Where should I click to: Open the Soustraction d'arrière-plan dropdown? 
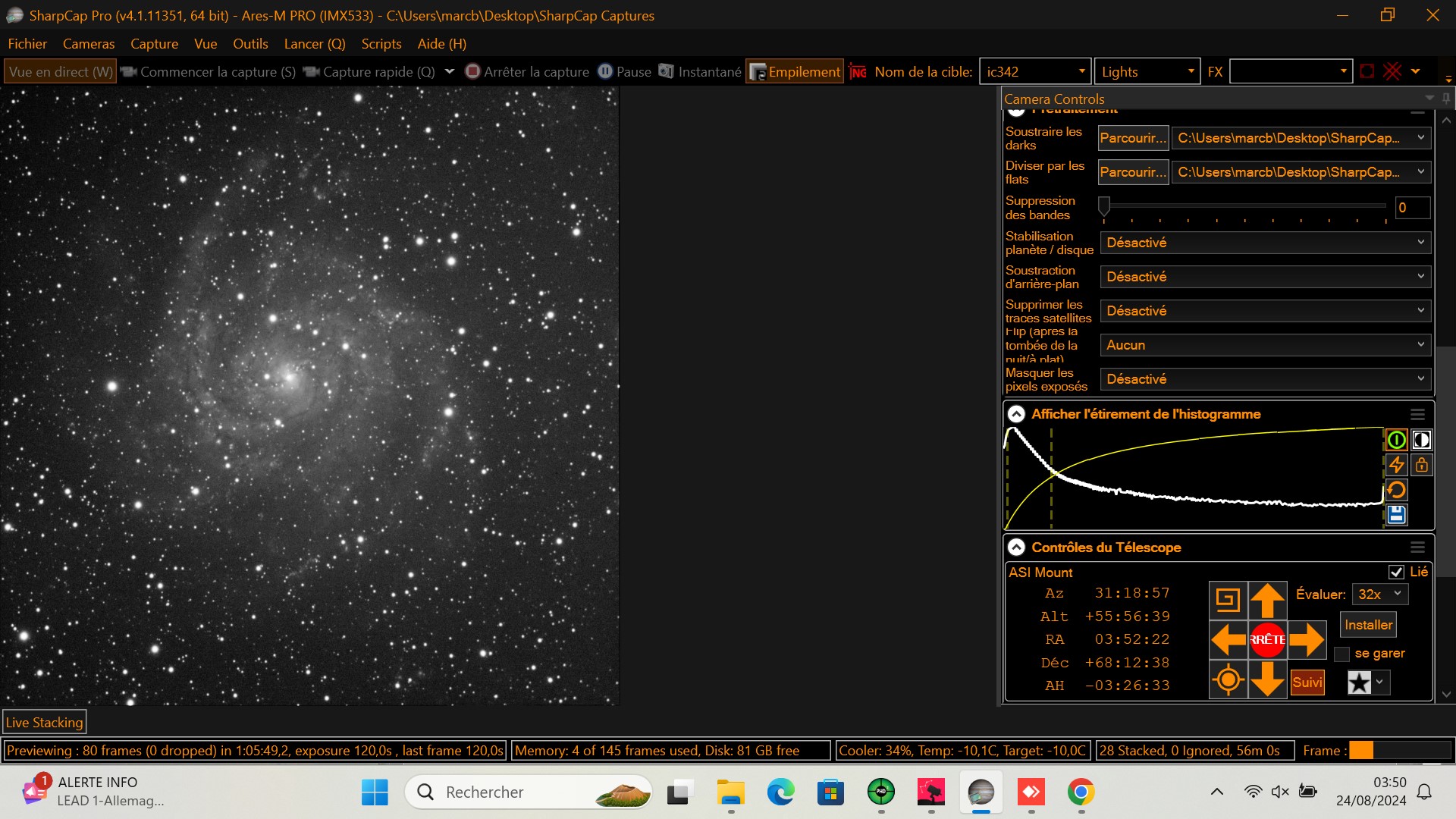[1265, 277]
